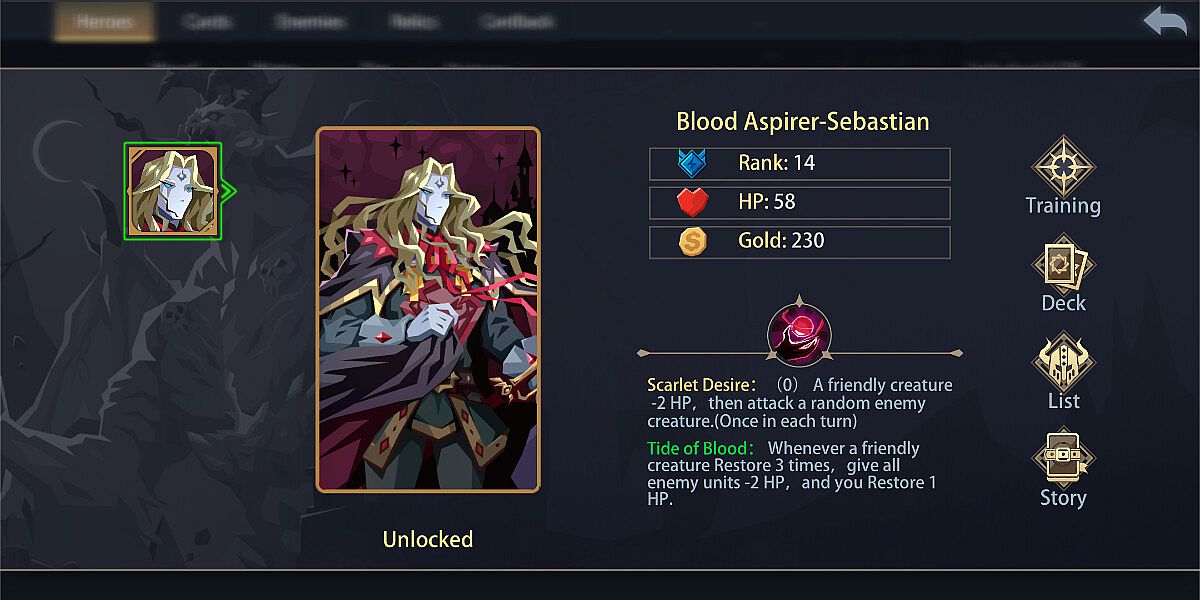Switch to the Heroes tab

pyautogui.click(x=104, y=22)
